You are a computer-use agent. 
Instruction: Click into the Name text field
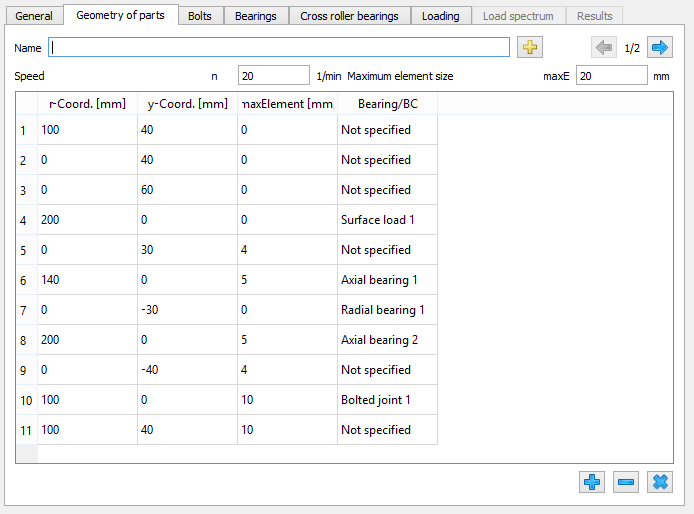[280, 47]
